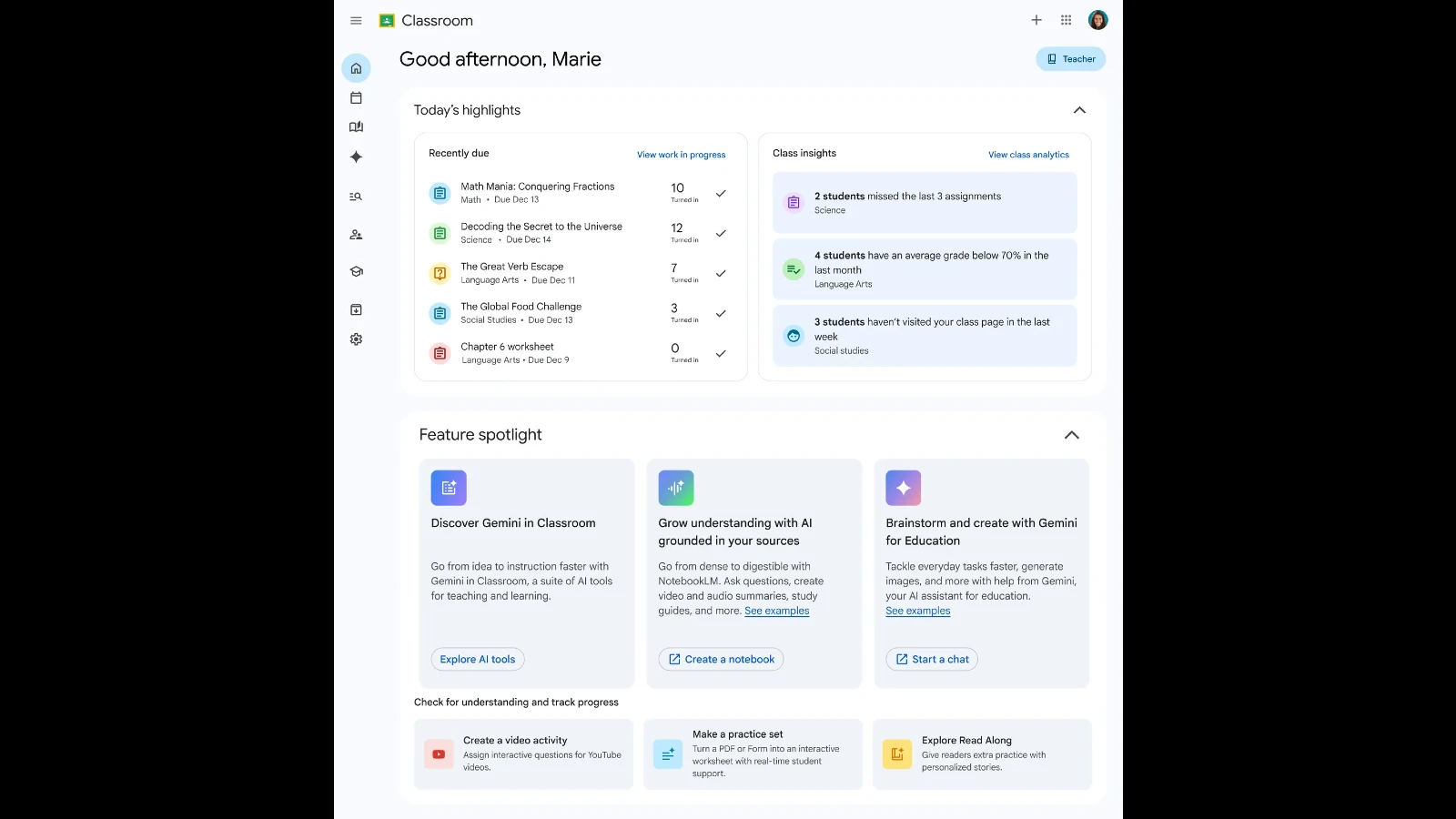Collapse the Today's highlights section
Image resolution: width=1456 pixels, height=819 pixels.
click(1079, 110)
